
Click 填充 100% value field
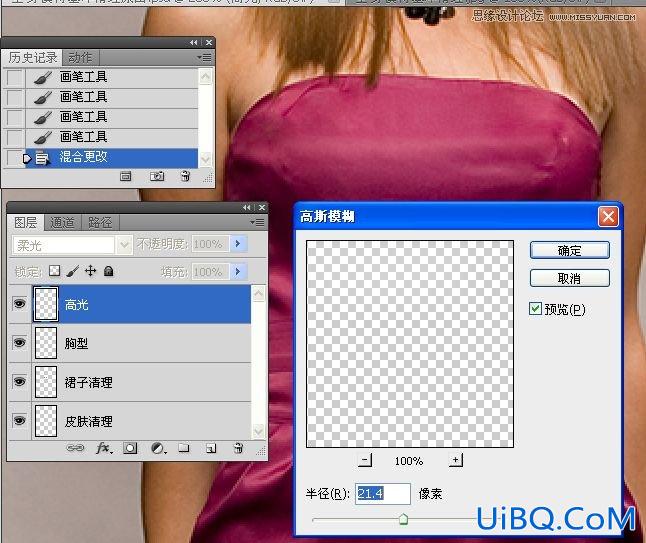[x=210, y=272]
